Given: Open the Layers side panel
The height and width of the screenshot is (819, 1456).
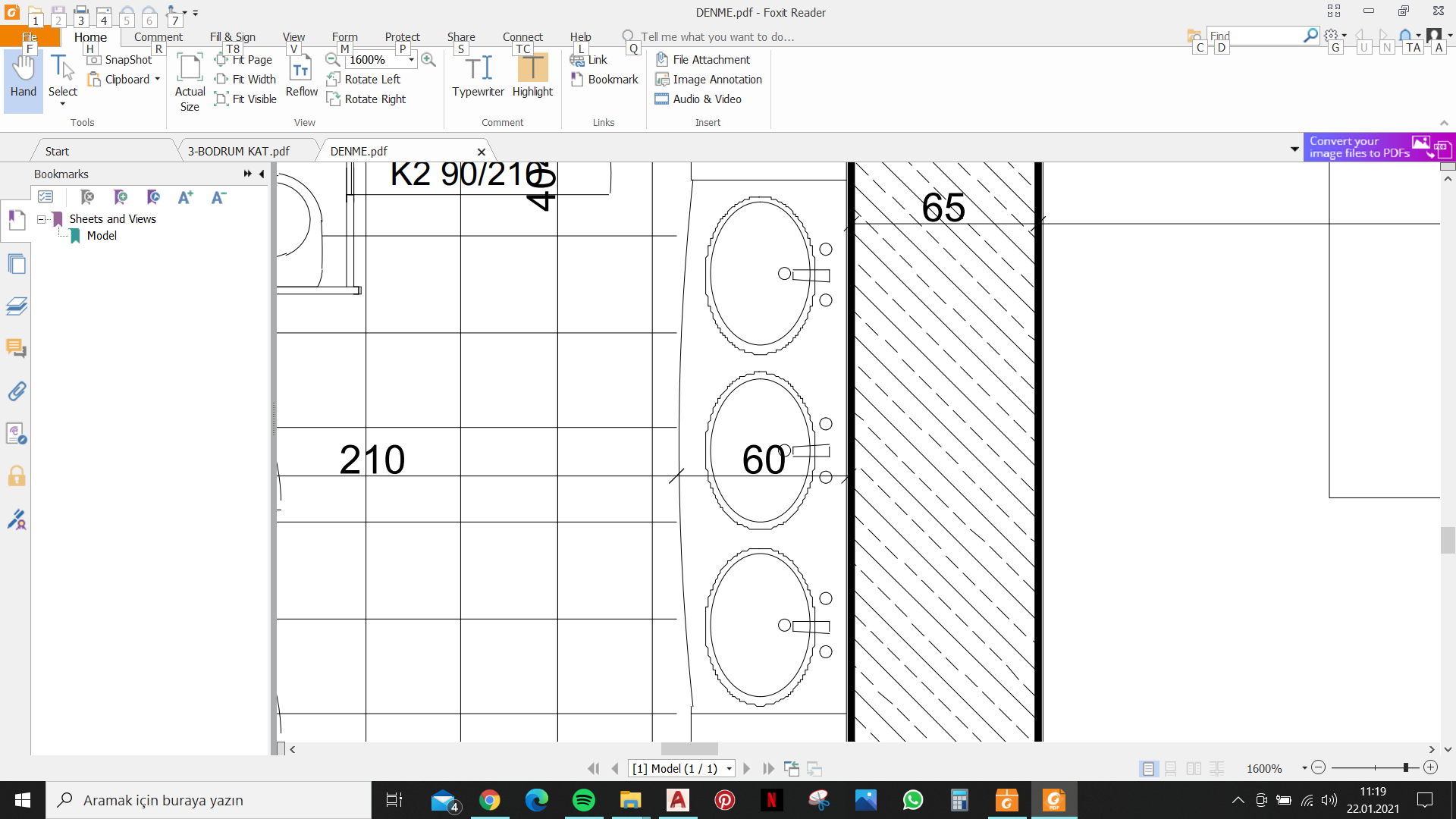Looking at the screenshot, I should tap(16, 306).
